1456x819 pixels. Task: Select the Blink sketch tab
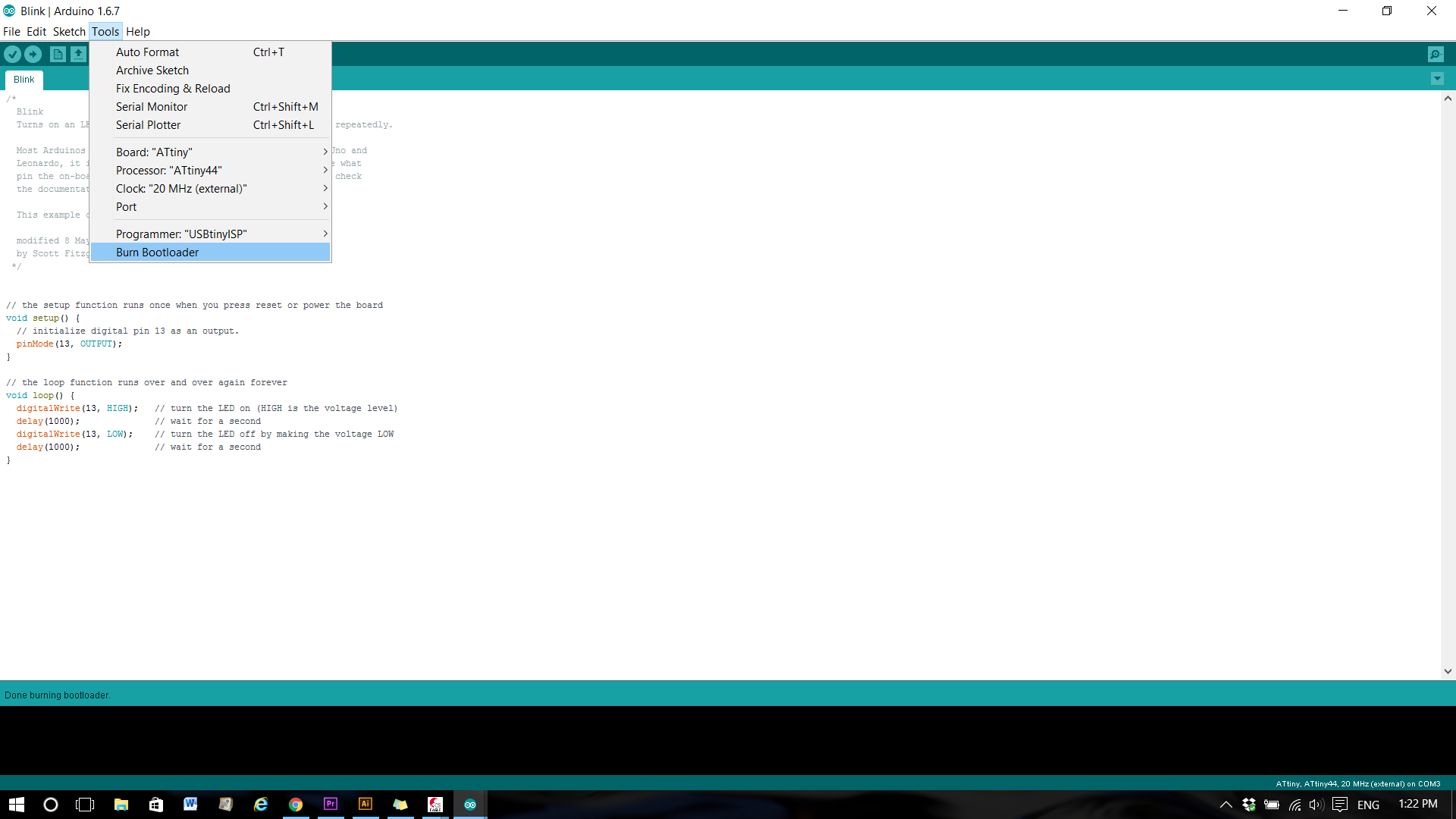[x=24, y=80]
